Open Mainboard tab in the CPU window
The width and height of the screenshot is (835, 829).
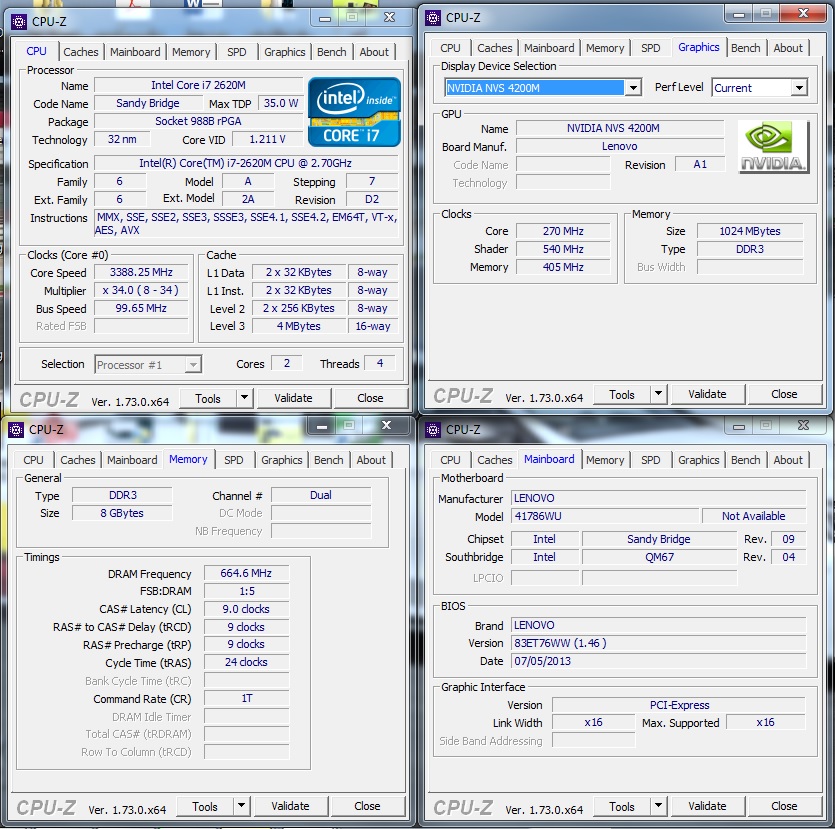[x=135, y=52]
